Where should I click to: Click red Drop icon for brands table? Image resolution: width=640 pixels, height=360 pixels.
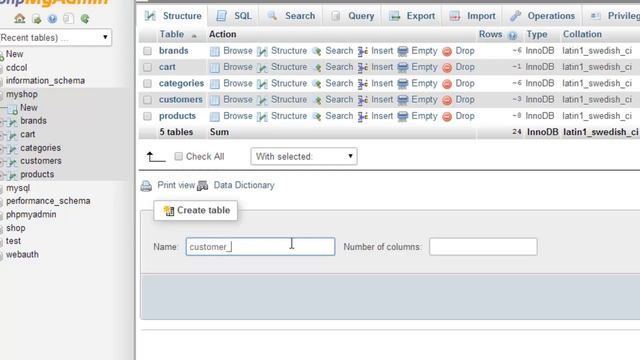(x=447, y=51)
